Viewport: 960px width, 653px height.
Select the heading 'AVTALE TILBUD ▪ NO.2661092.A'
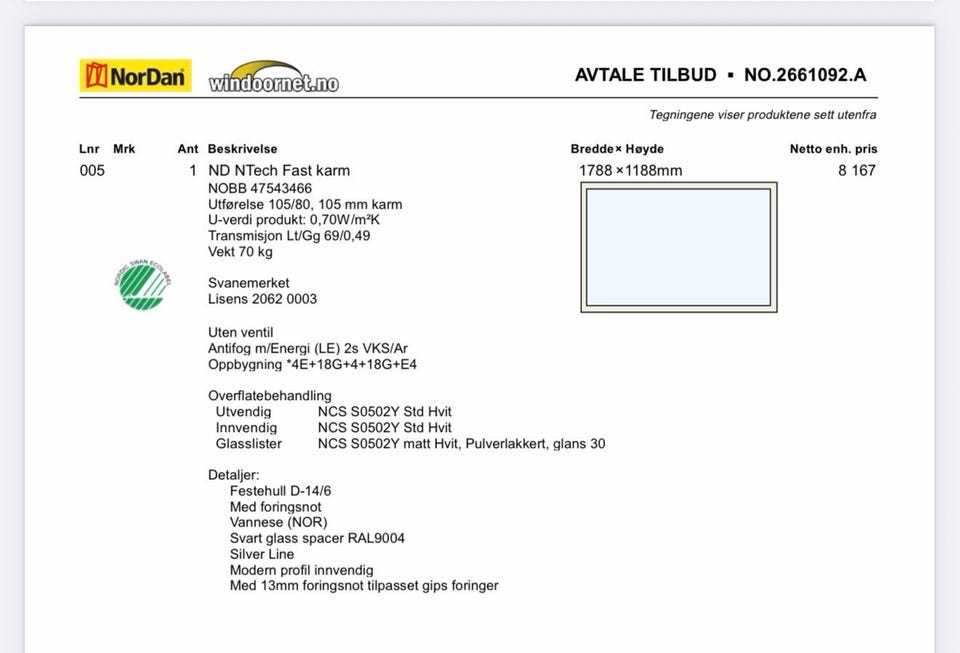721,75
